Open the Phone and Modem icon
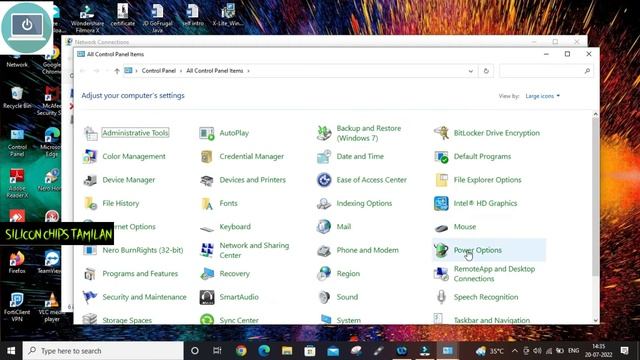The width and height of the screenshot is (640, 360). (324, 250)
